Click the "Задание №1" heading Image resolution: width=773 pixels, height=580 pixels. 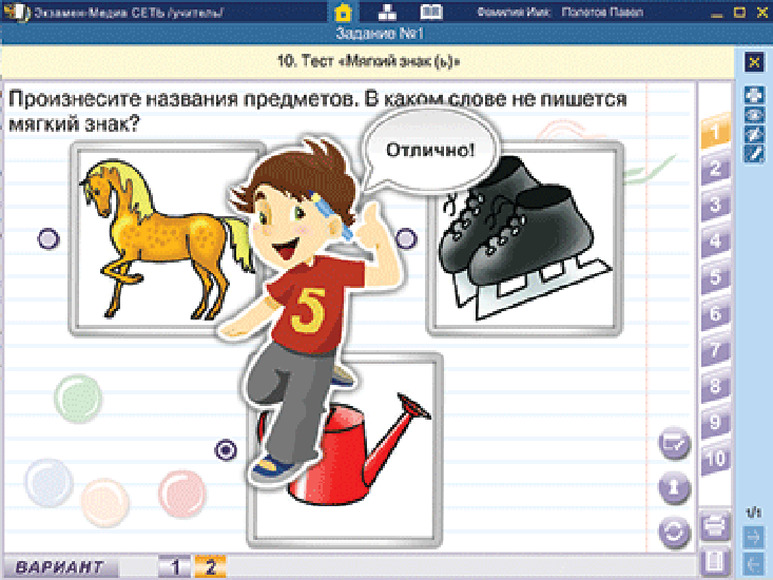pyautogui.click(x=380, y=34)
